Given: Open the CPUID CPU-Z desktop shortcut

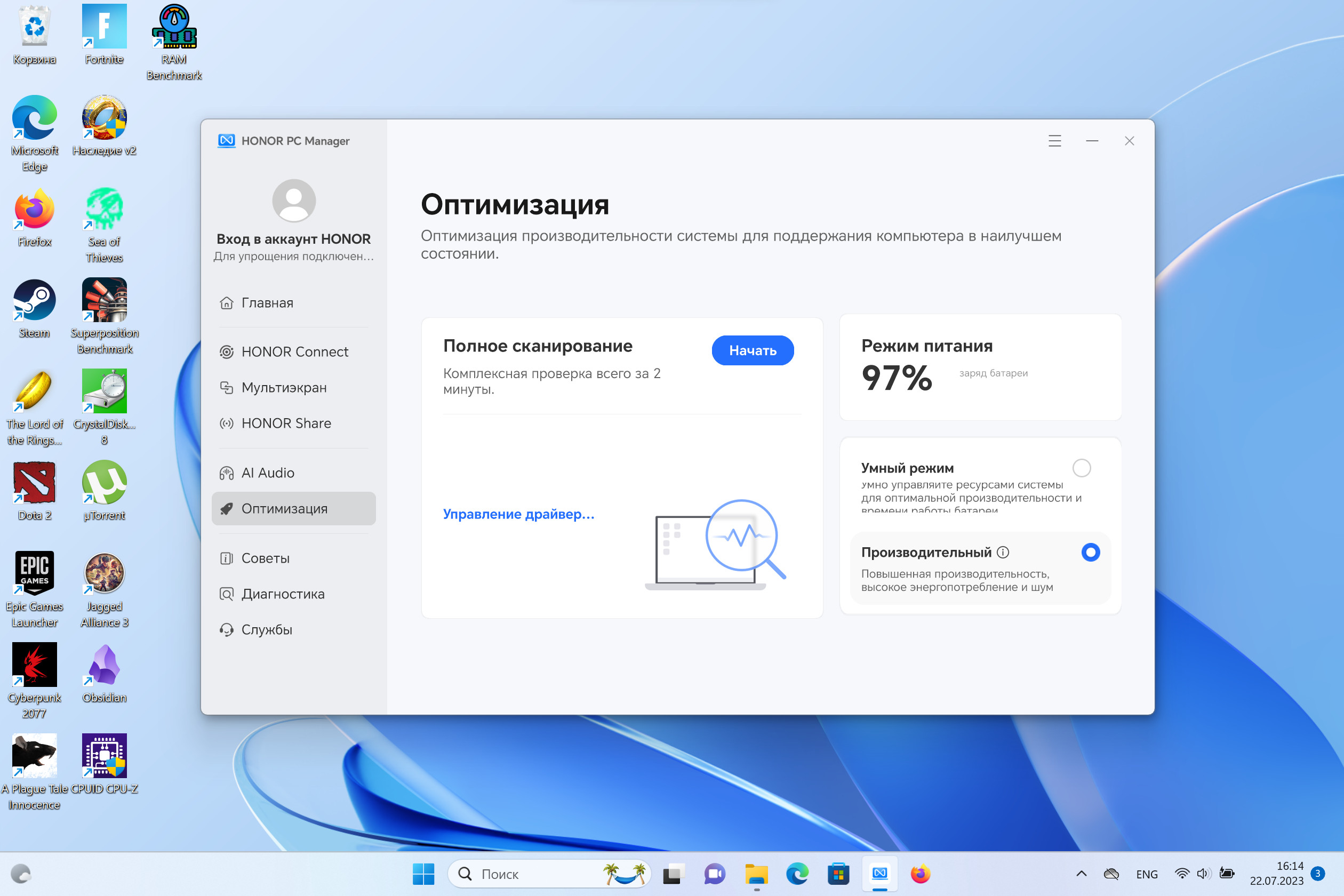Looking at the screenshot, I should pyautogui.click(x=104, y=764).
